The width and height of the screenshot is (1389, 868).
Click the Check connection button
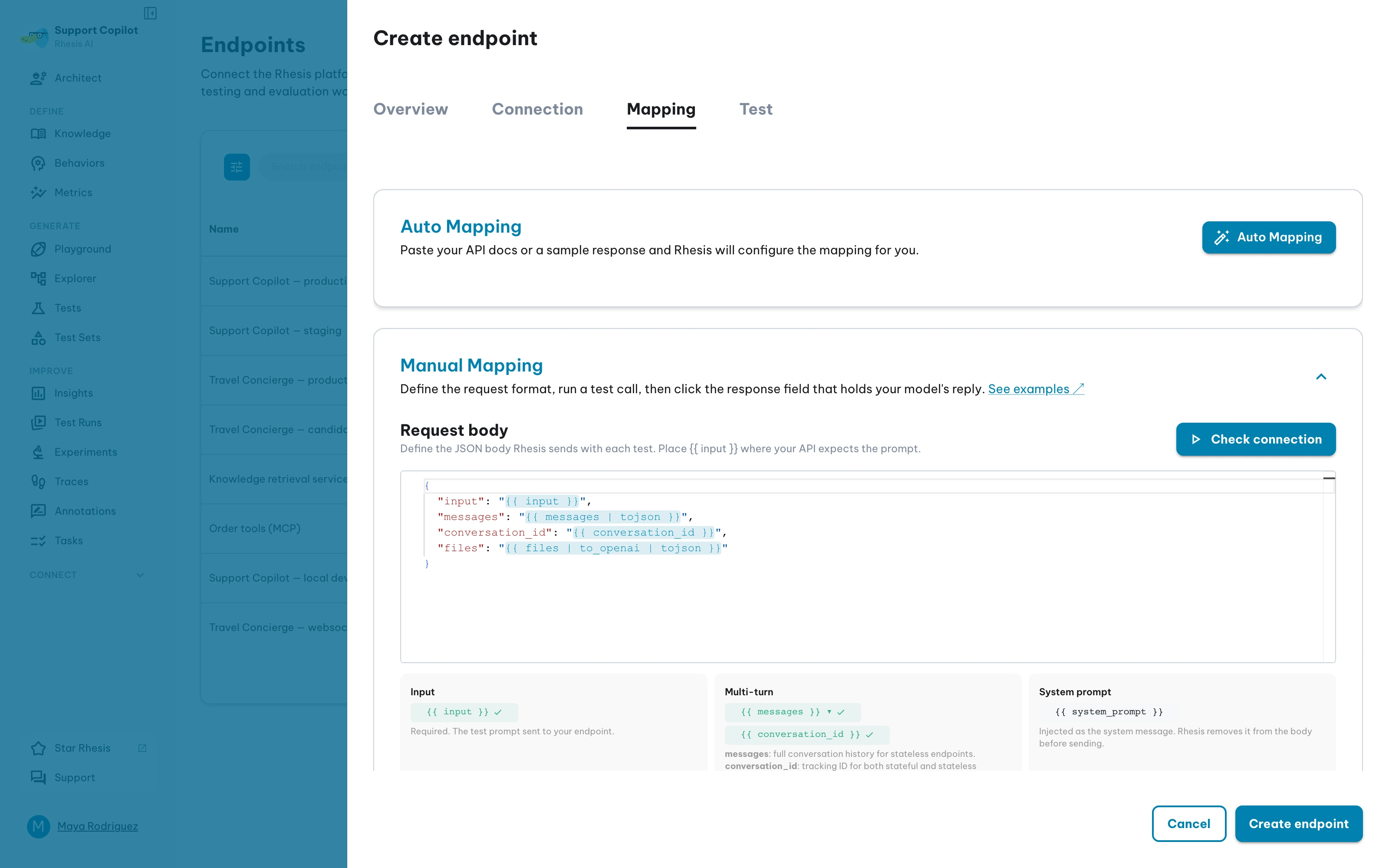(1255, 439)
